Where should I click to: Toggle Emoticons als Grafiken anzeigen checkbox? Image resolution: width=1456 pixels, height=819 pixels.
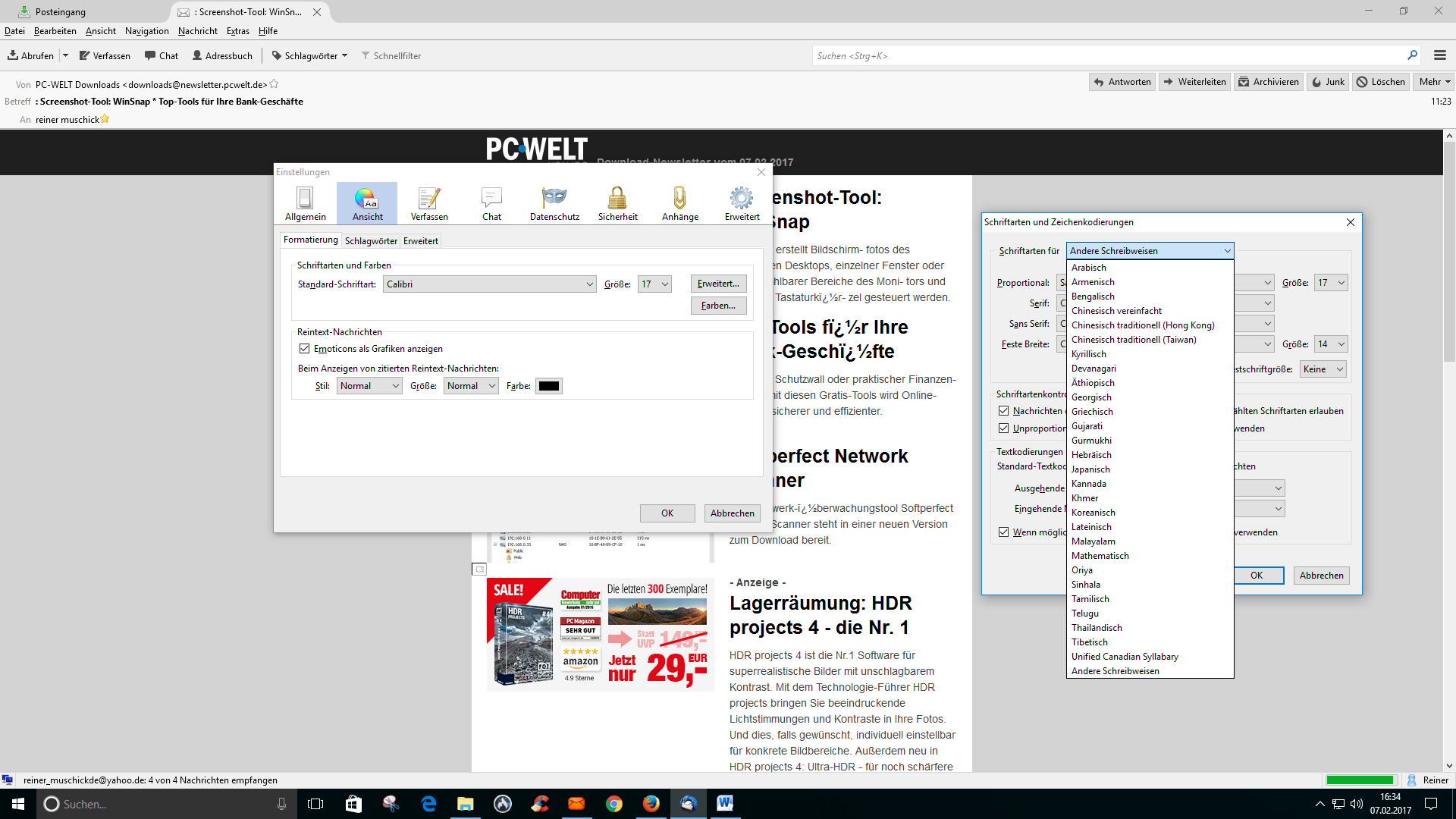pyautogui.click(x=305, y=349)
